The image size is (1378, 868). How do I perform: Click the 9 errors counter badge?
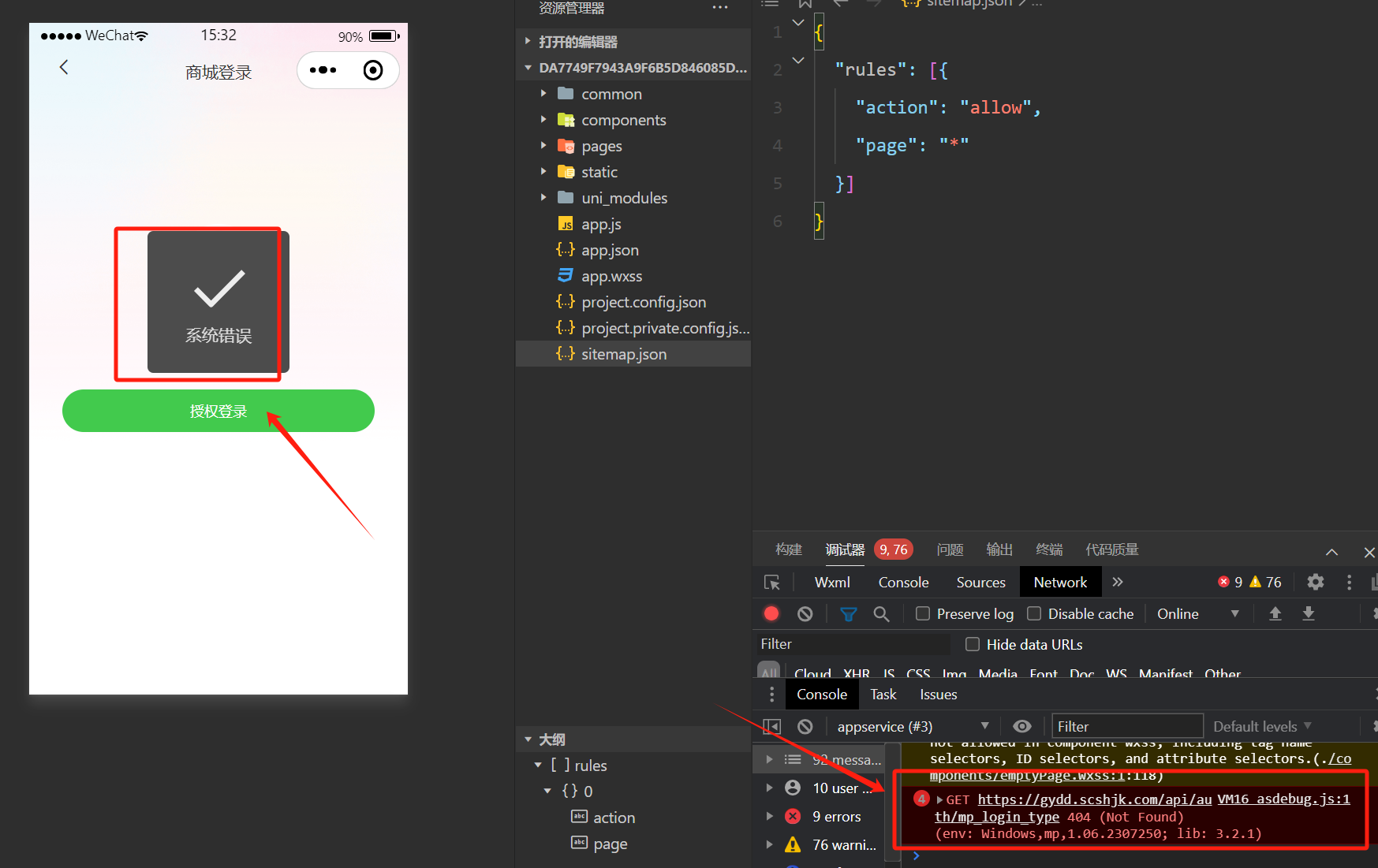pos(1230,583)
